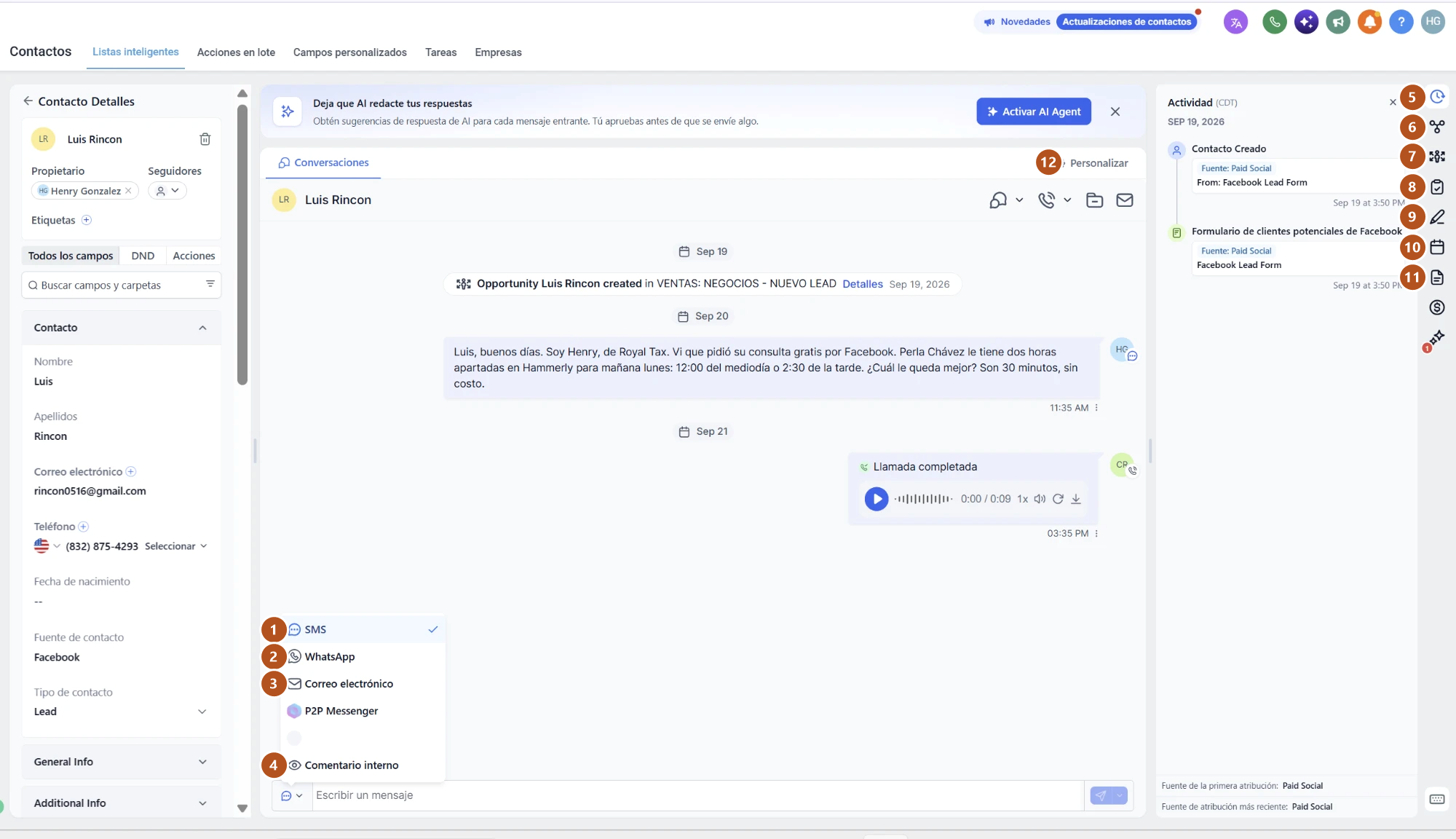This screenshot has width=1456, height=839.
Task: Download the call recording
Action: pyautogui.click(x=1076, y=499)
